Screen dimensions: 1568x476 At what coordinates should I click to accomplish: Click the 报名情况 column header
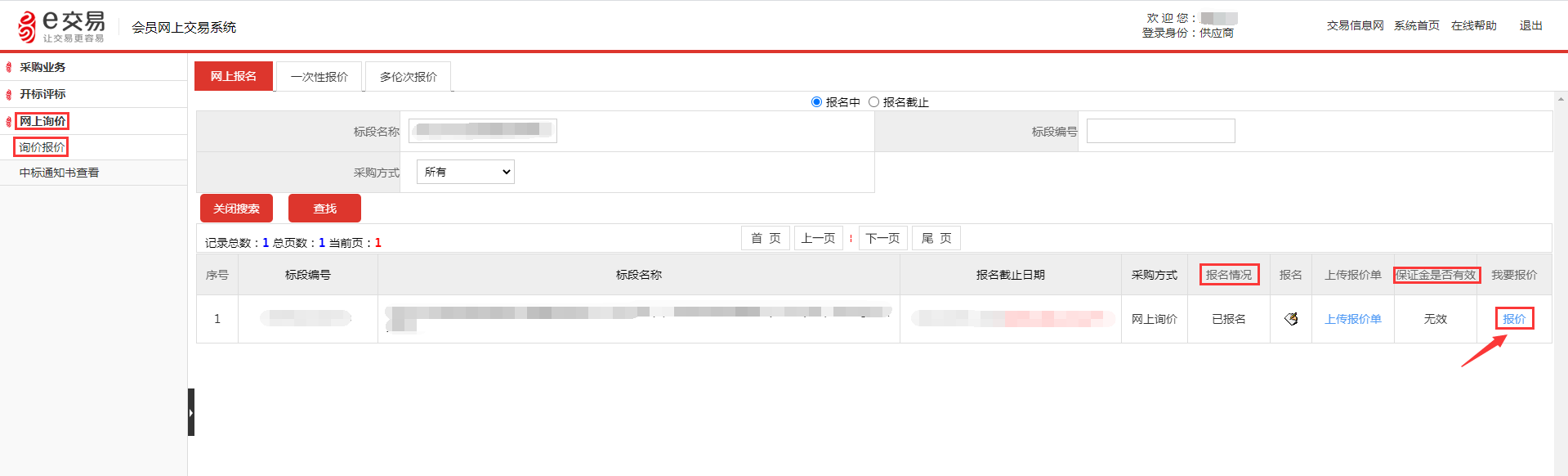coord(1229,275)
